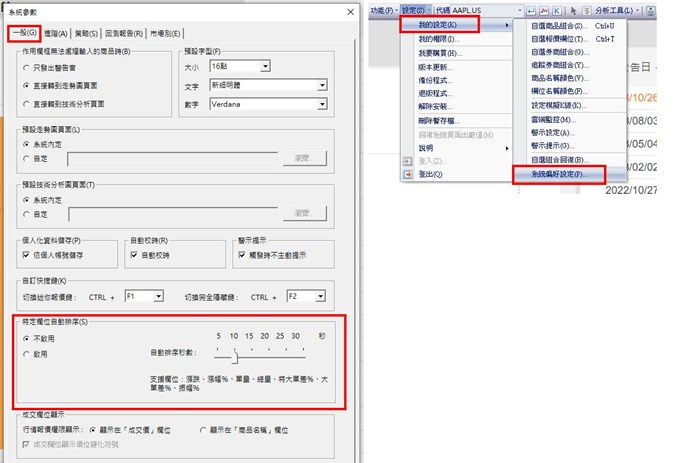Close the 系統參數 dialog
This screenshot has width=690, height=463.
350,12
